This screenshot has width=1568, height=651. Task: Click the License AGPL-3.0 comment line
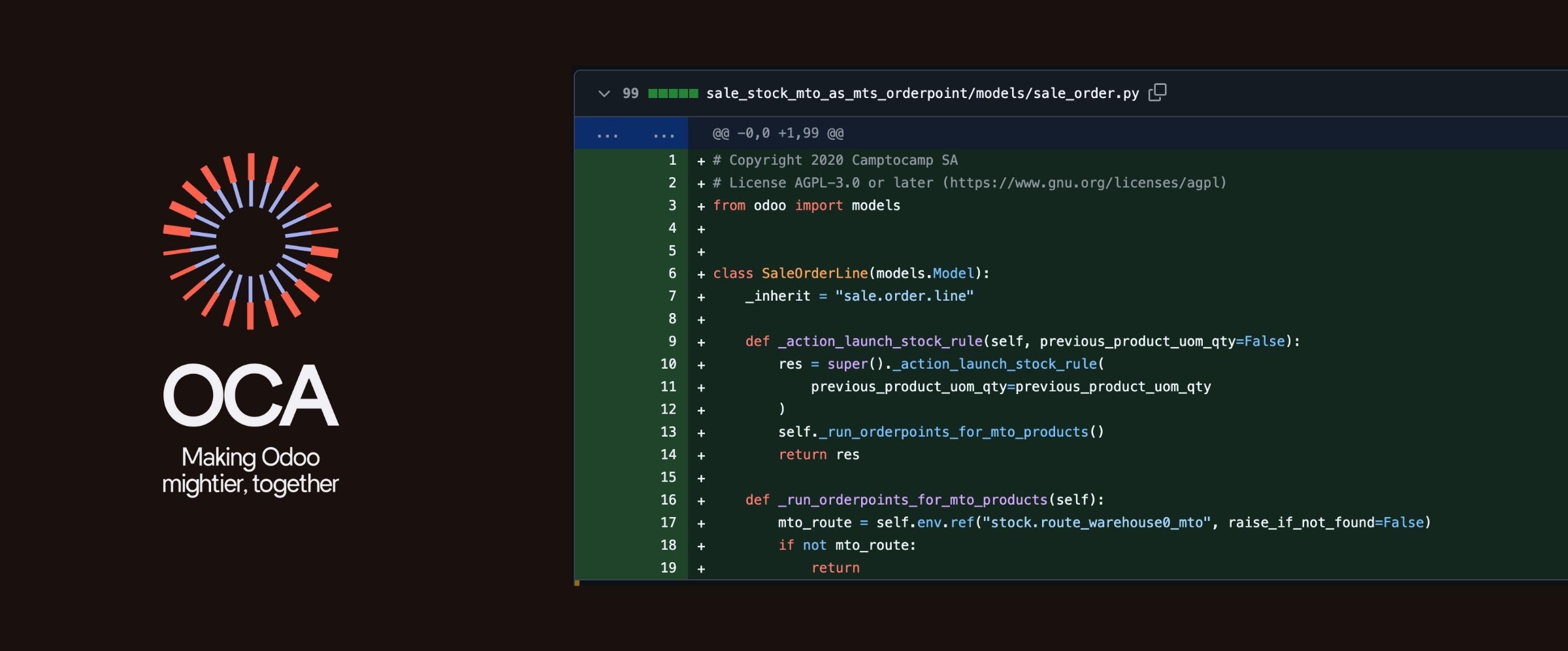point(970,183)
